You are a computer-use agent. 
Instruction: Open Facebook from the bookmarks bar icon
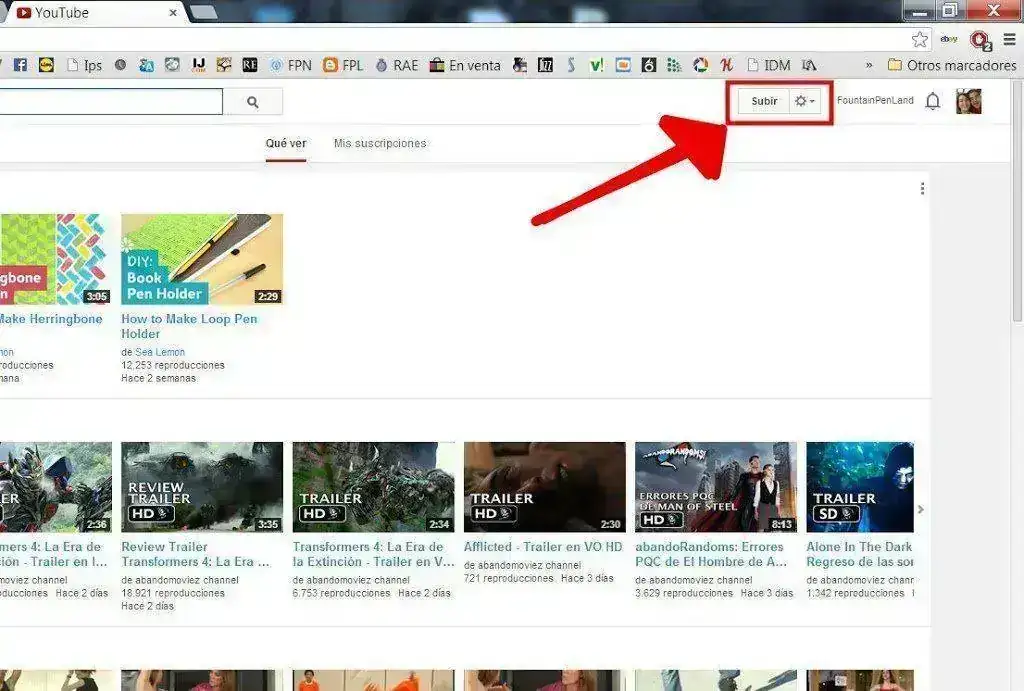[x=20, y=64]
